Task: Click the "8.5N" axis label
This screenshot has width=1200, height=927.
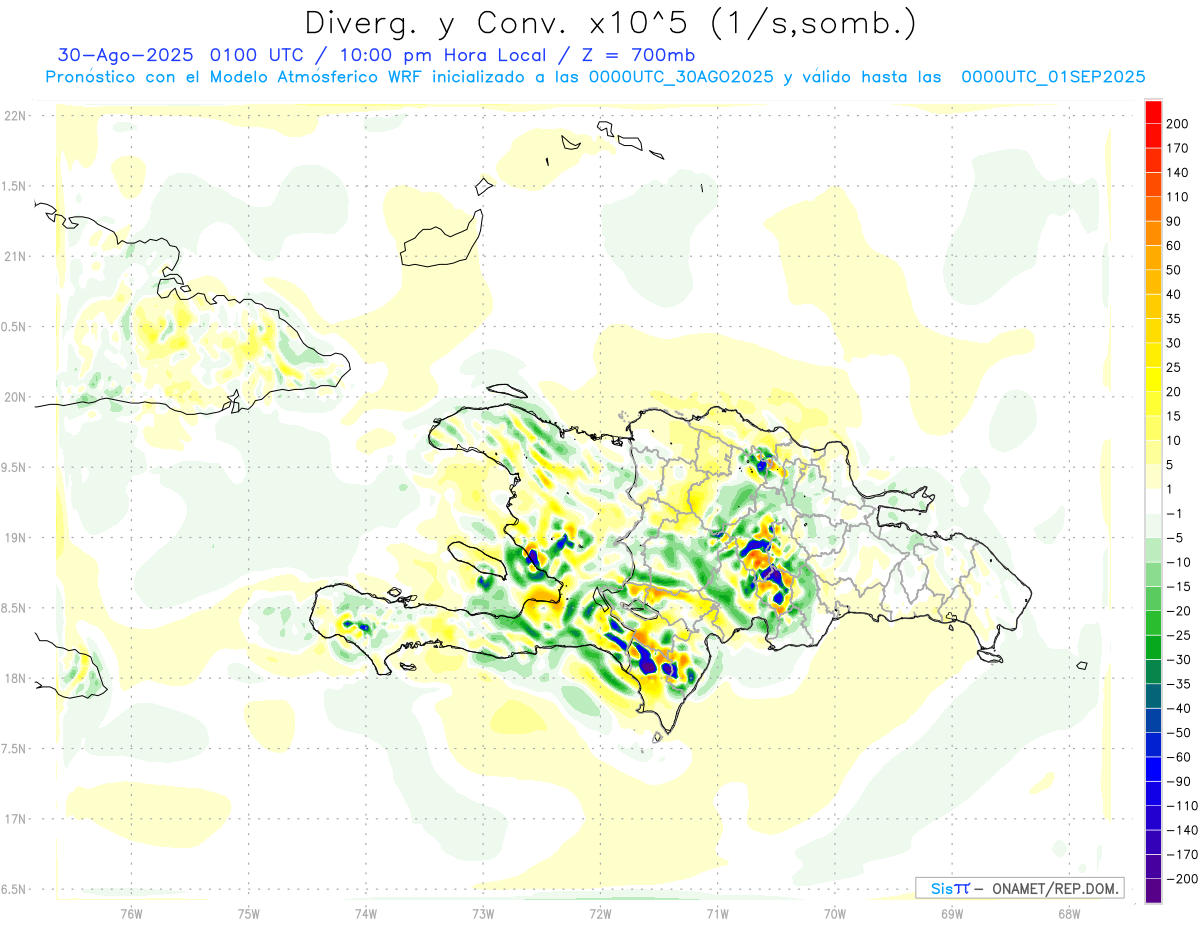Action: pyautogui.click(x=15, y=608)
